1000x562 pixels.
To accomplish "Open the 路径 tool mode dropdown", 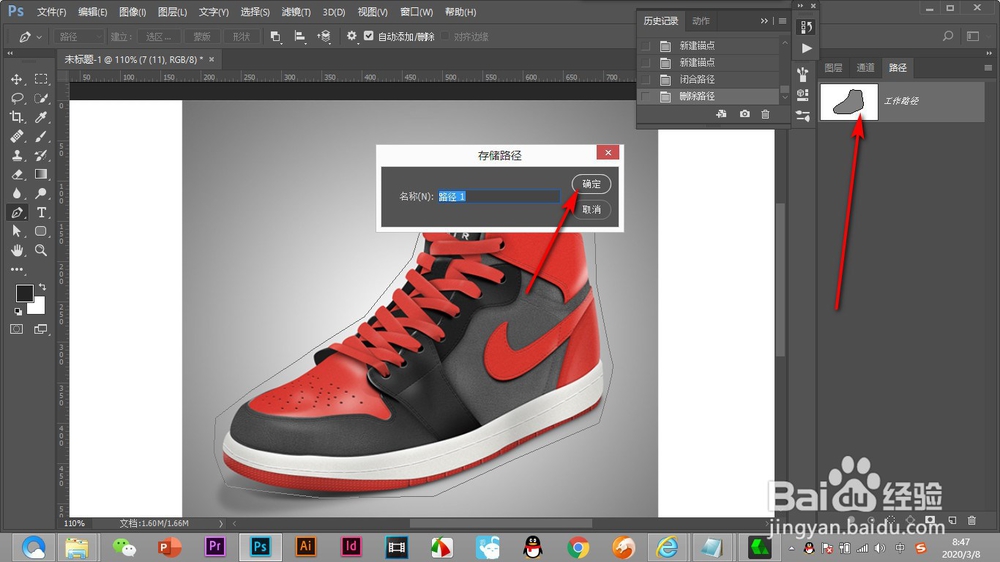I will pos(79,36).
